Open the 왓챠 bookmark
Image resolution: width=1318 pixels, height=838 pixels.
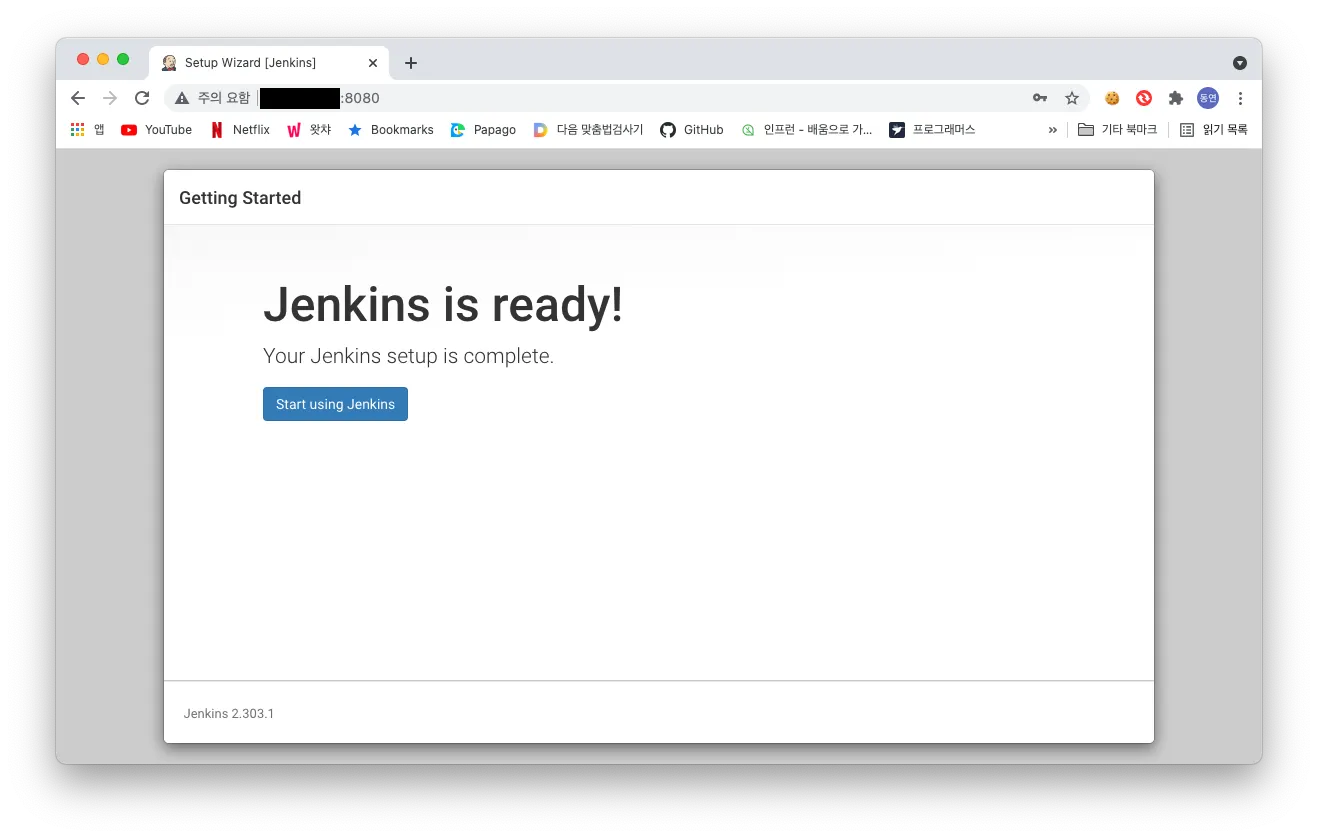coord(309,130)
